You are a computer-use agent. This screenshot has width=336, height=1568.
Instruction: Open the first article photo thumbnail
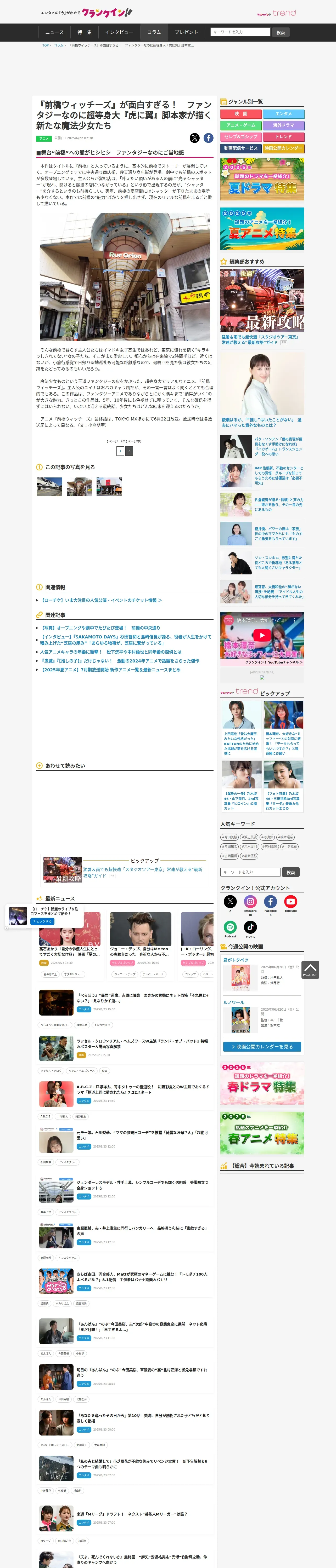coord(49,486)
